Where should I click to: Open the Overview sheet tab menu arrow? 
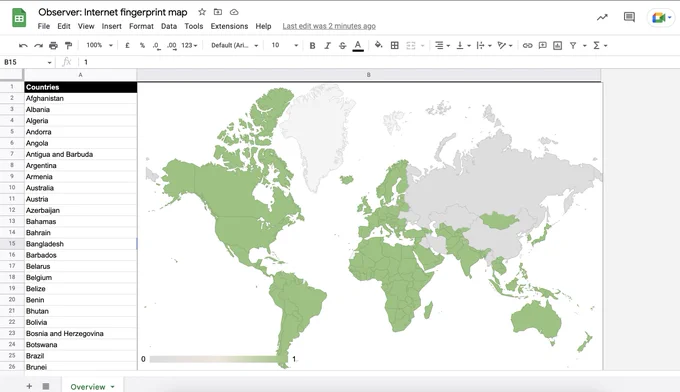point(112,387)
